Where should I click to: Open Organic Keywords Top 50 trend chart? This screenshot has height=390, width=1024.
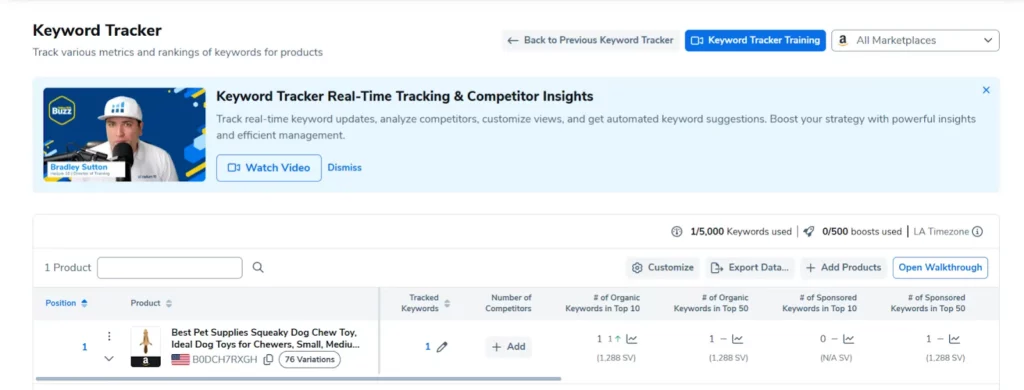coord(737,339)
